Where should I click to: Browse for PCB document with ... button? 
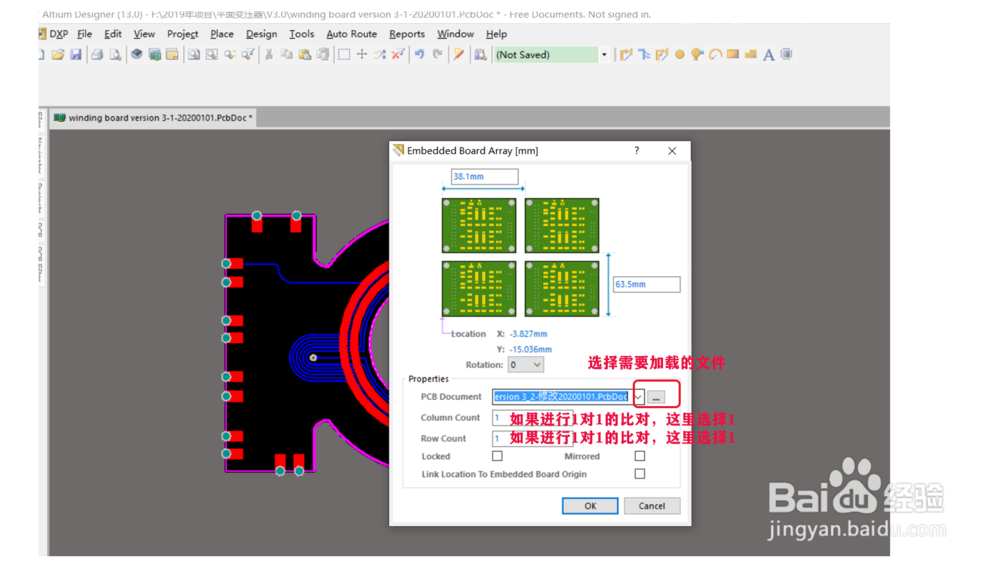656,397
